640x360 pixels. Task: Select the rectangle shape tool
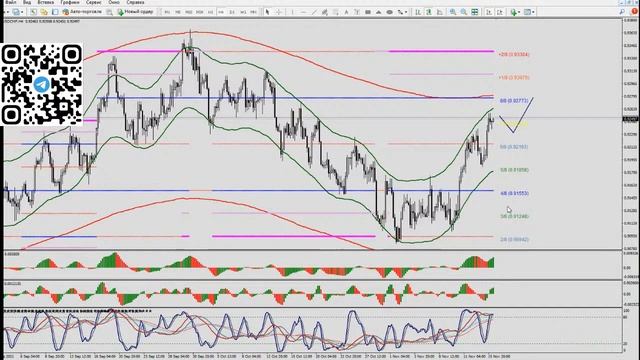coord(368,12)
